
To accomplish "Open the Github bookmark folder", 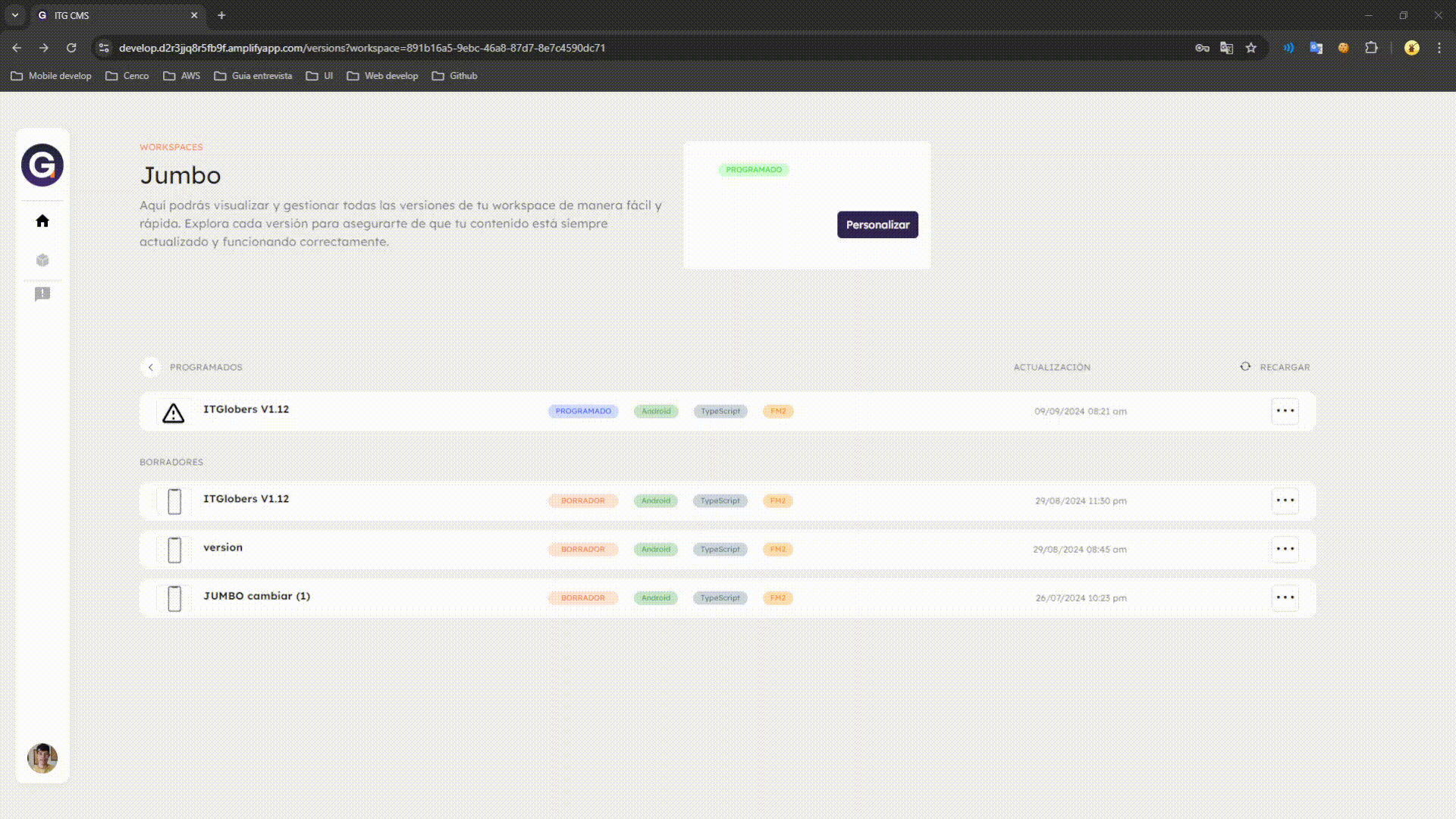I will pyautogui.click(x=455, y=76).
